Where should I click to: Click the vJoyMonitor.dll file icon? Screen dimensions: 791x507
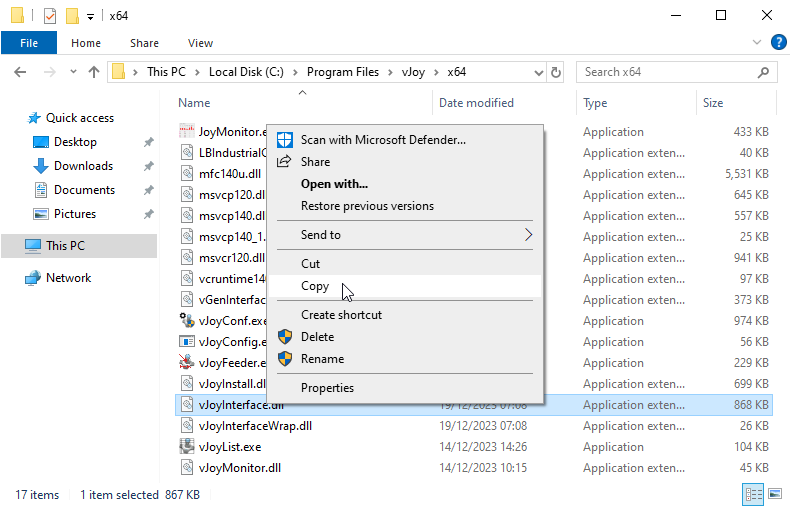click(187, 468)
